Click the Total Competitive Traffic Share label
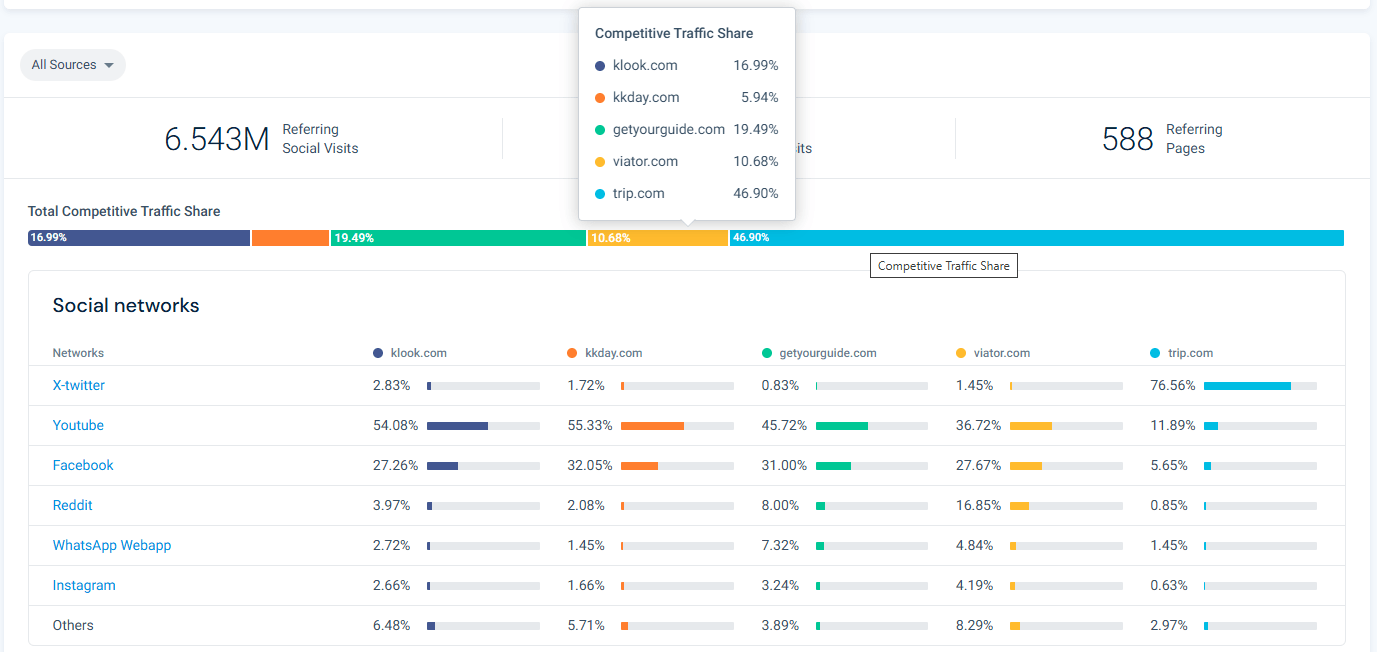 click(124, 211)
